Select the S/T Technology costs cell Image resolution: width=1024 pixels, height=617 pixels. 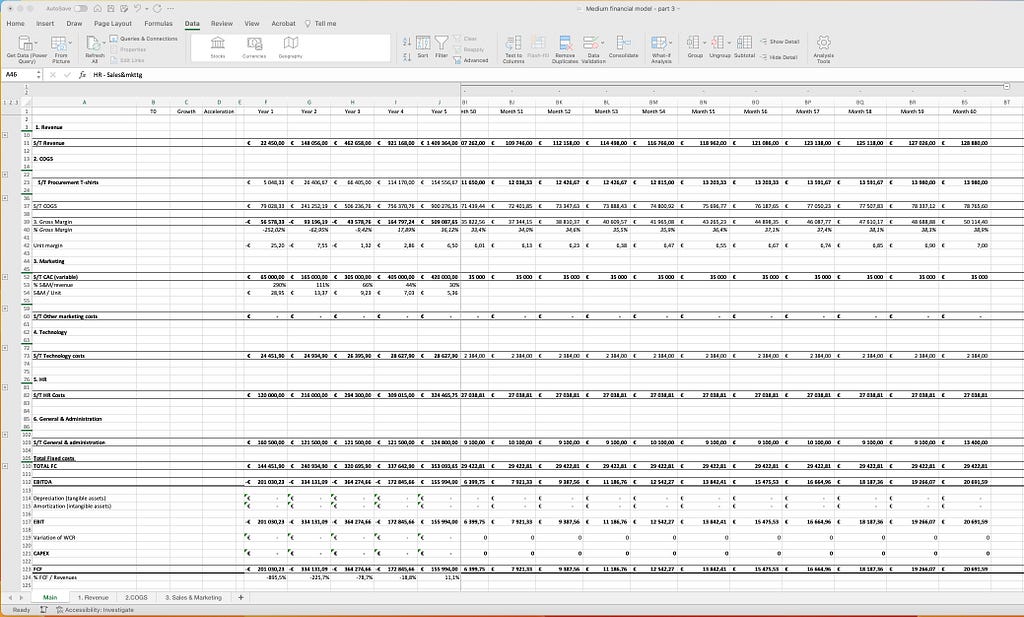click(x=84, y=356)
